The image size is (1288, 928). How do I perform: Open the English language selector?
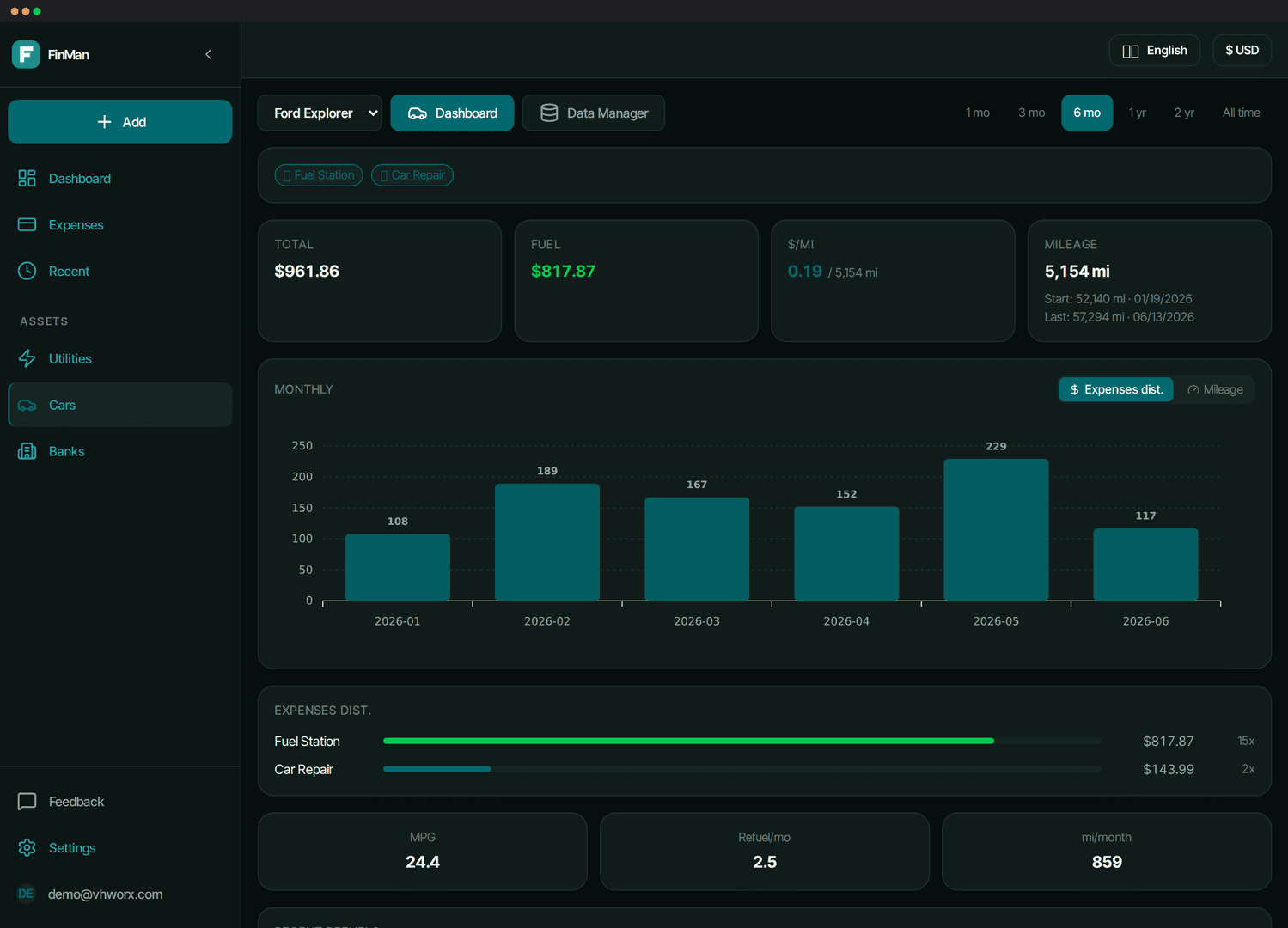click(1155, 51)
